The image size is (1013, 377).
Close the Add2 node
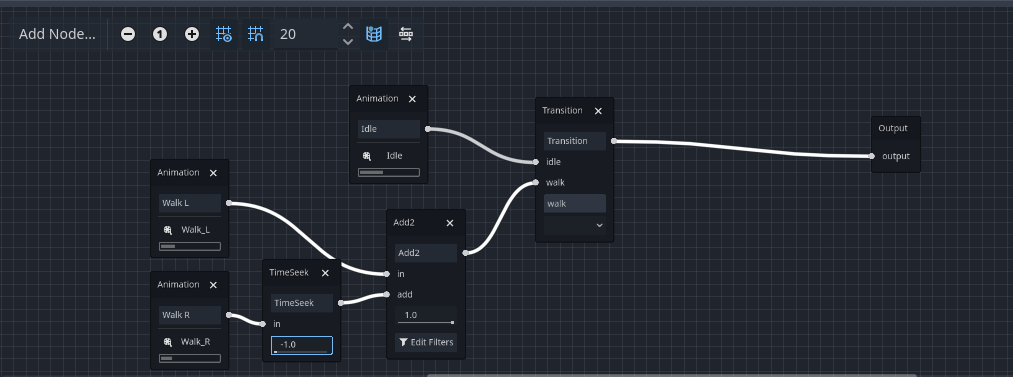point(450,223)
